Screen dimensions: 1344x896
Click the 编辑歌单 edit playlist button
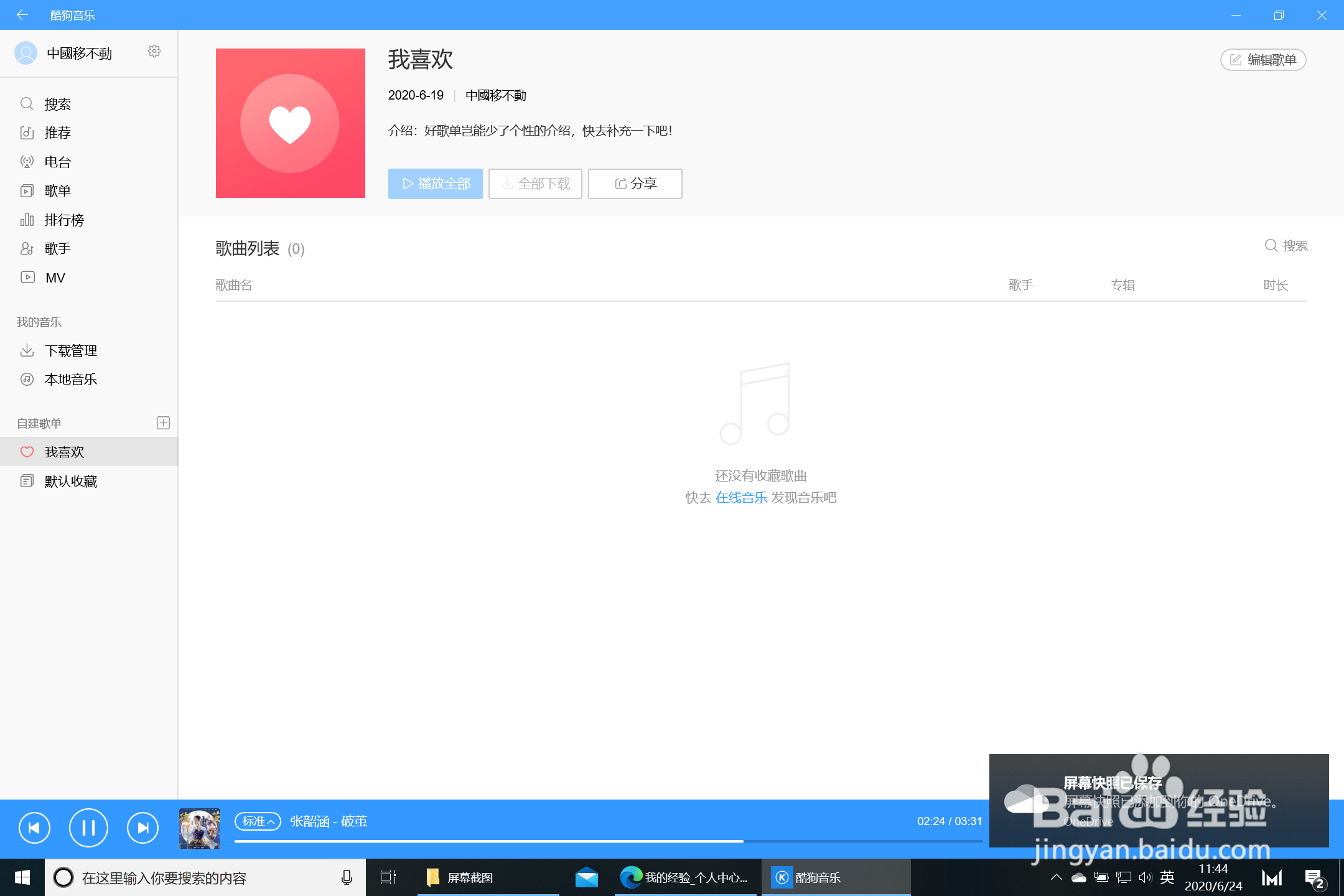tap(1262, 60)
